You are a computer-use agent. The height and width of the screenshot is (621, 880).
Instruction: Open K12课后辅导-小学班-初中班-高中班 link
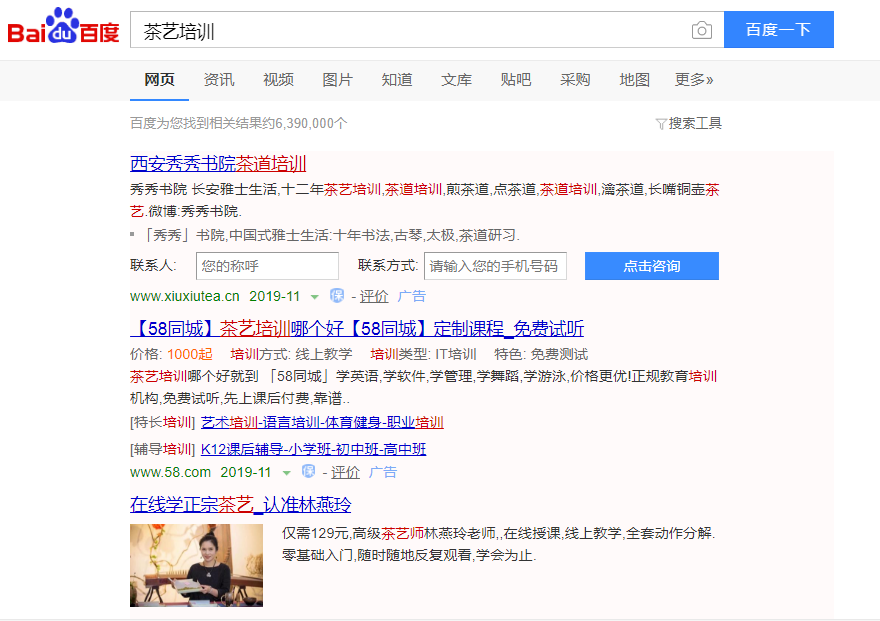313,449
